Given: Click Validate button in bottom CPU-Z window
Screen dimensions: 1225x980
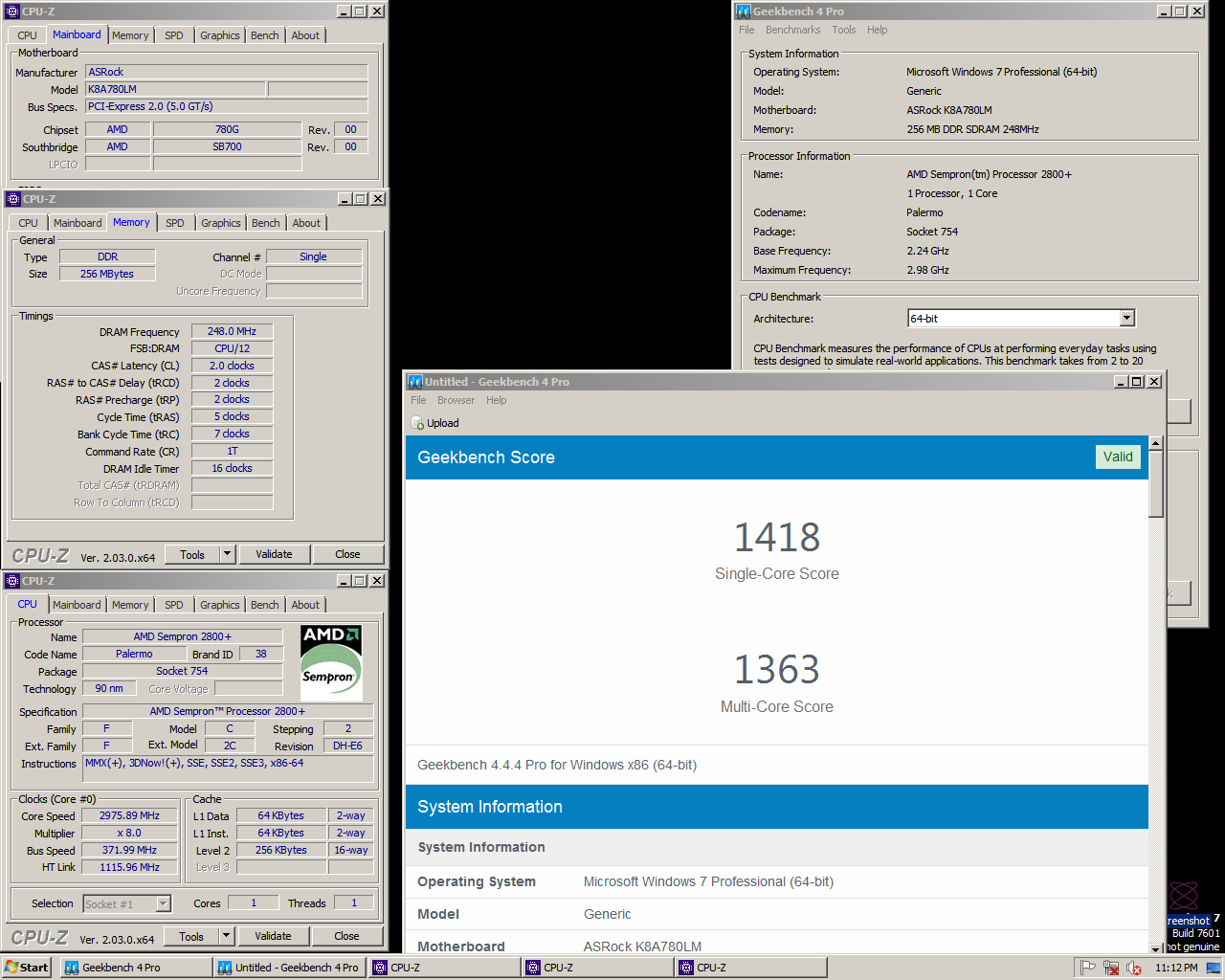Looking at the screenshot, I should 273,936.
